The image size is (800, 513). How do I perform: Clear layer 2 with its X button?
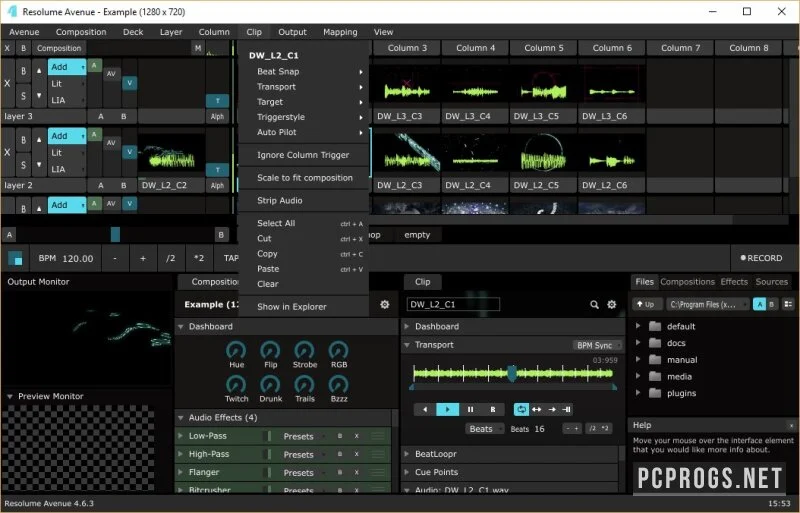(7, 152)
